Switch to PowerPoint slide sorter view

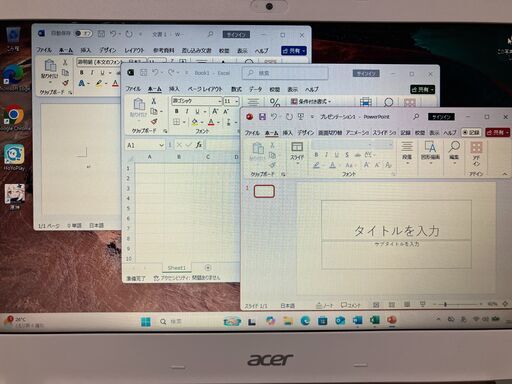(x=392, y=304)
